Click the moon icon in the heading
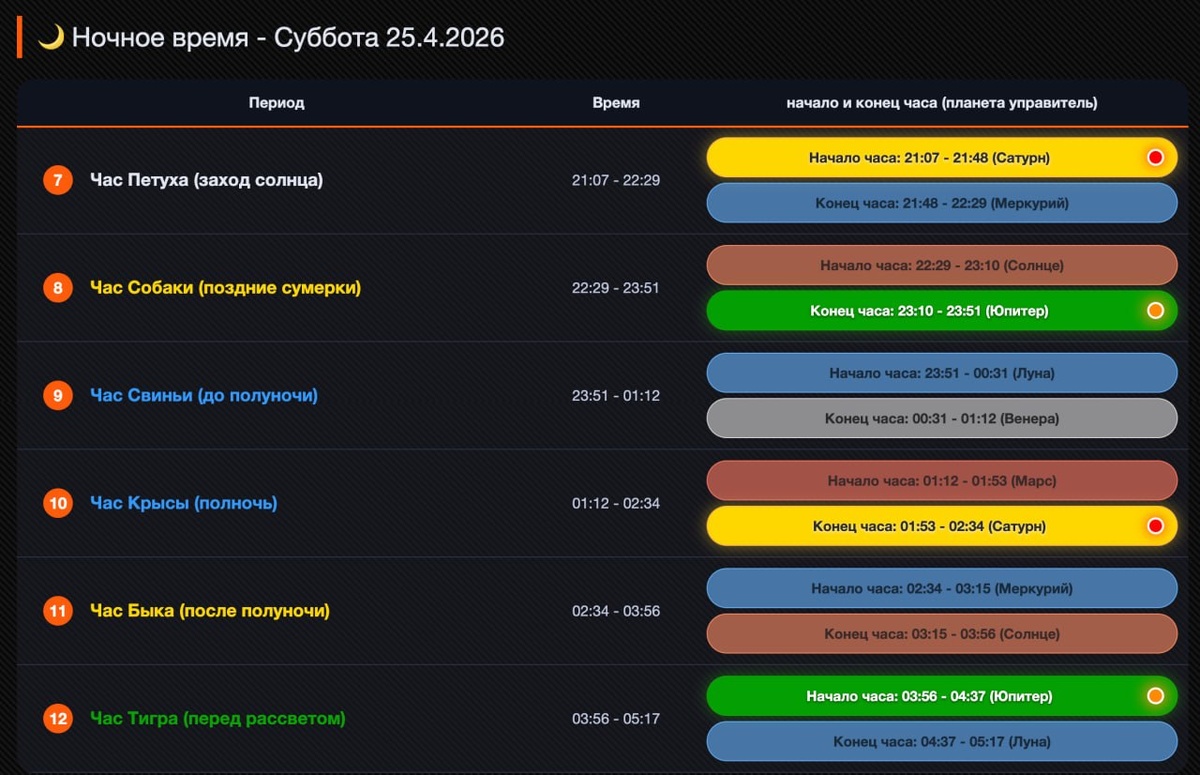The image size is (1200, 775). [51, 38]
